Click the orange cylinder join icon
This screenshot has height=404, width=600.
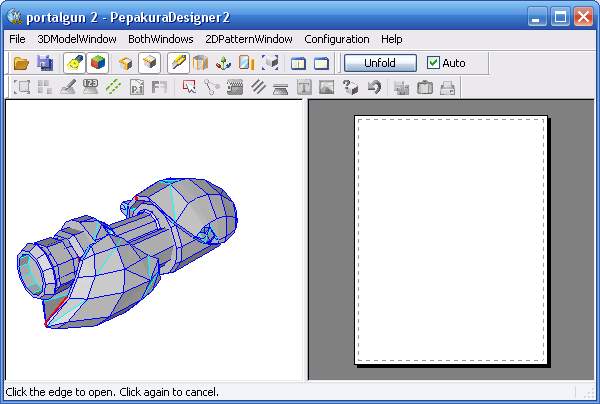click(x=200, y=63)
